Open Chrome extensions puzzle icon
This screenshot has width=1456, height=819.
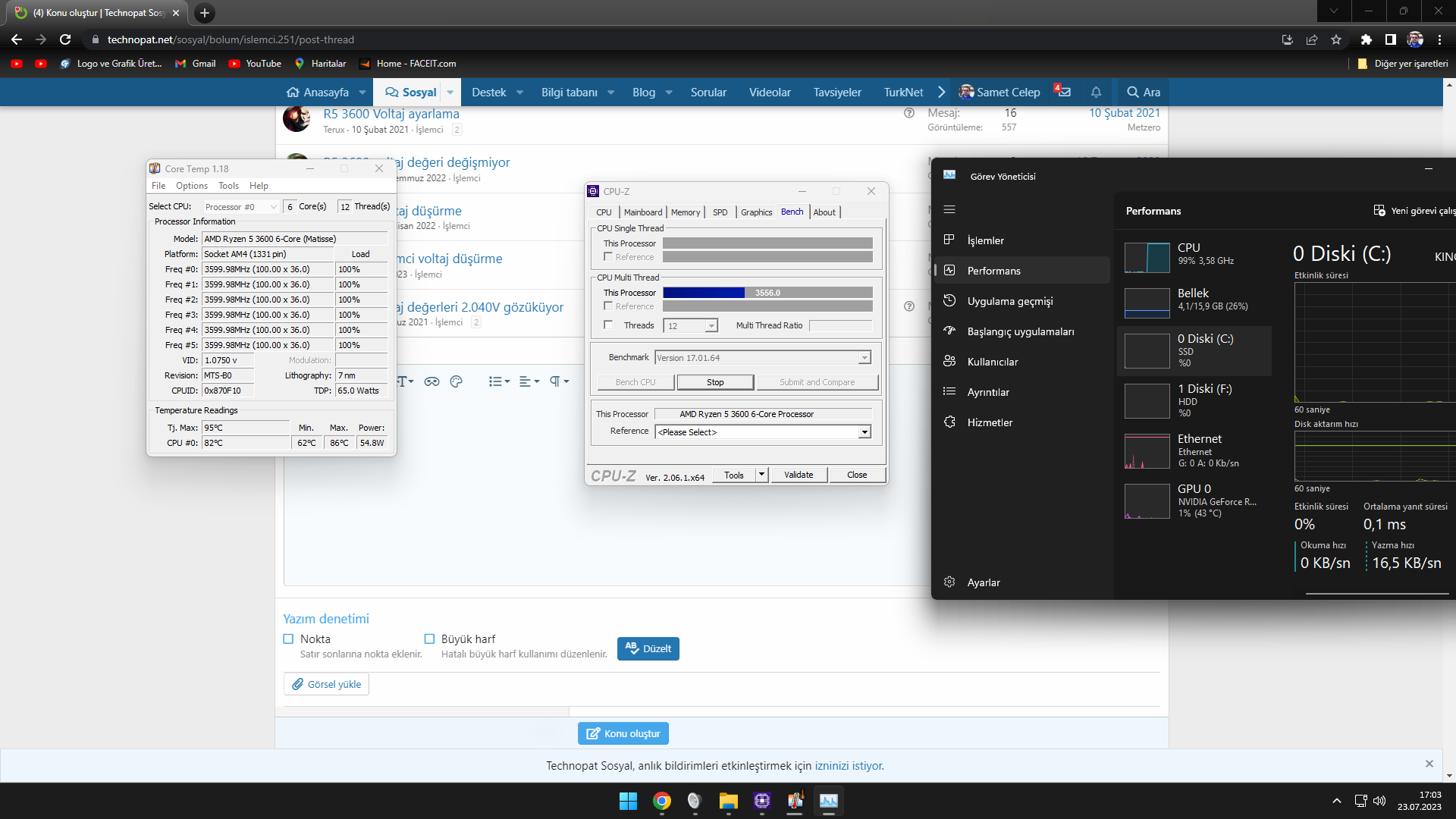pyautogui.click(x=1366, y=39)
